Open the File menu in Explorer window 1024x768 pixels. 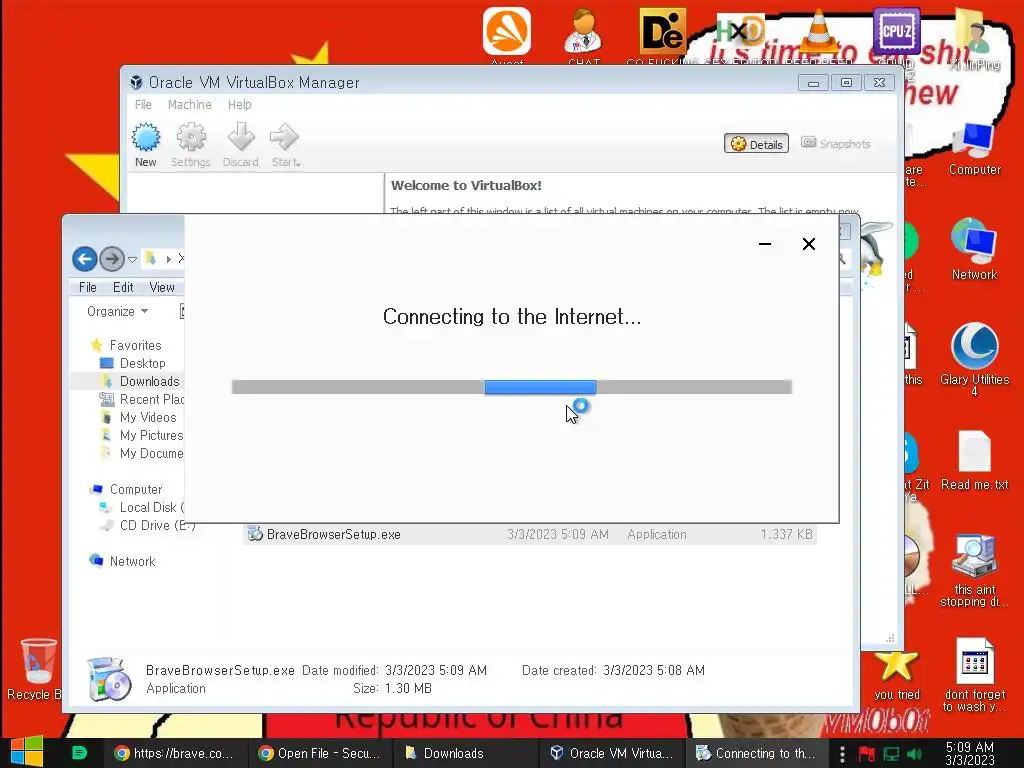88,287
